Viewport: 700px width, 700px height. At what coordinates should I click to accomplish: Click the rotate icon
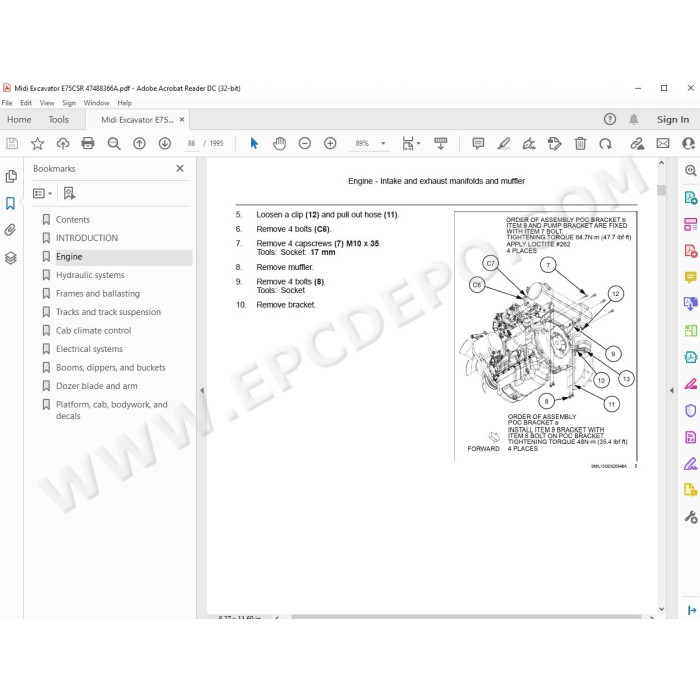click(x=605, y=143)
